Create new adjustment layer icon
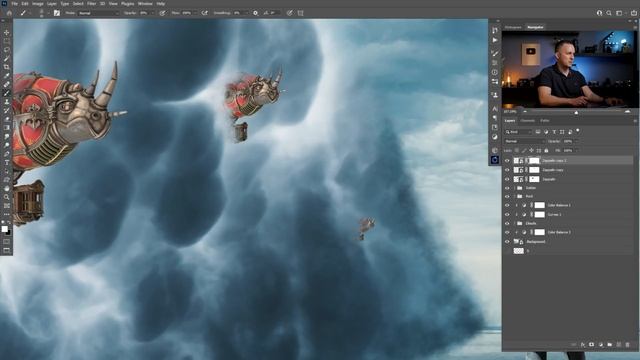This screenshot has height=360, width=640. [600, 344]
